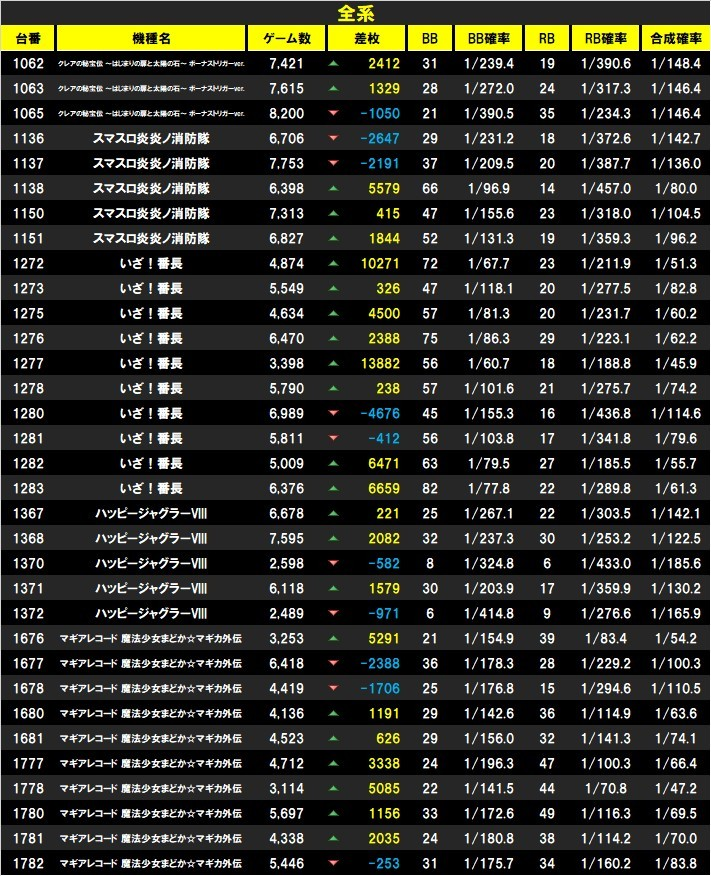Click the 機種名 column header

coord(151,39)
